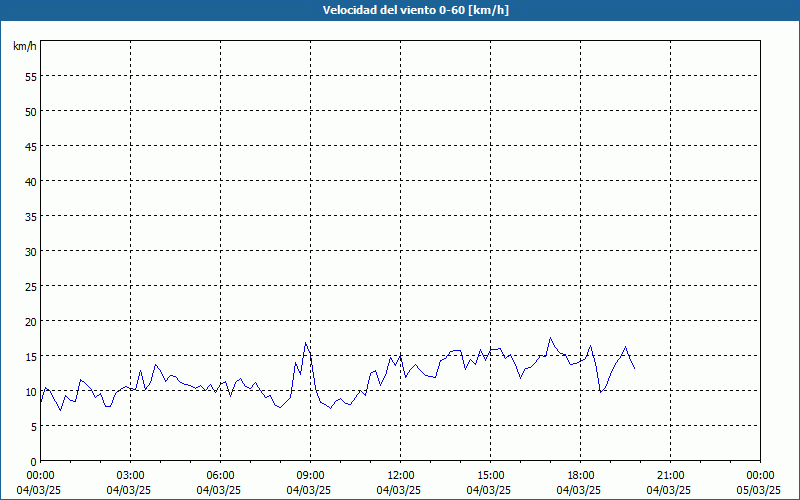The height and width of the screenshot is (500, 800).
Task: Select the "04/03/25" date under 12:00
Action: pyautogui.click(x=398, y=490)
